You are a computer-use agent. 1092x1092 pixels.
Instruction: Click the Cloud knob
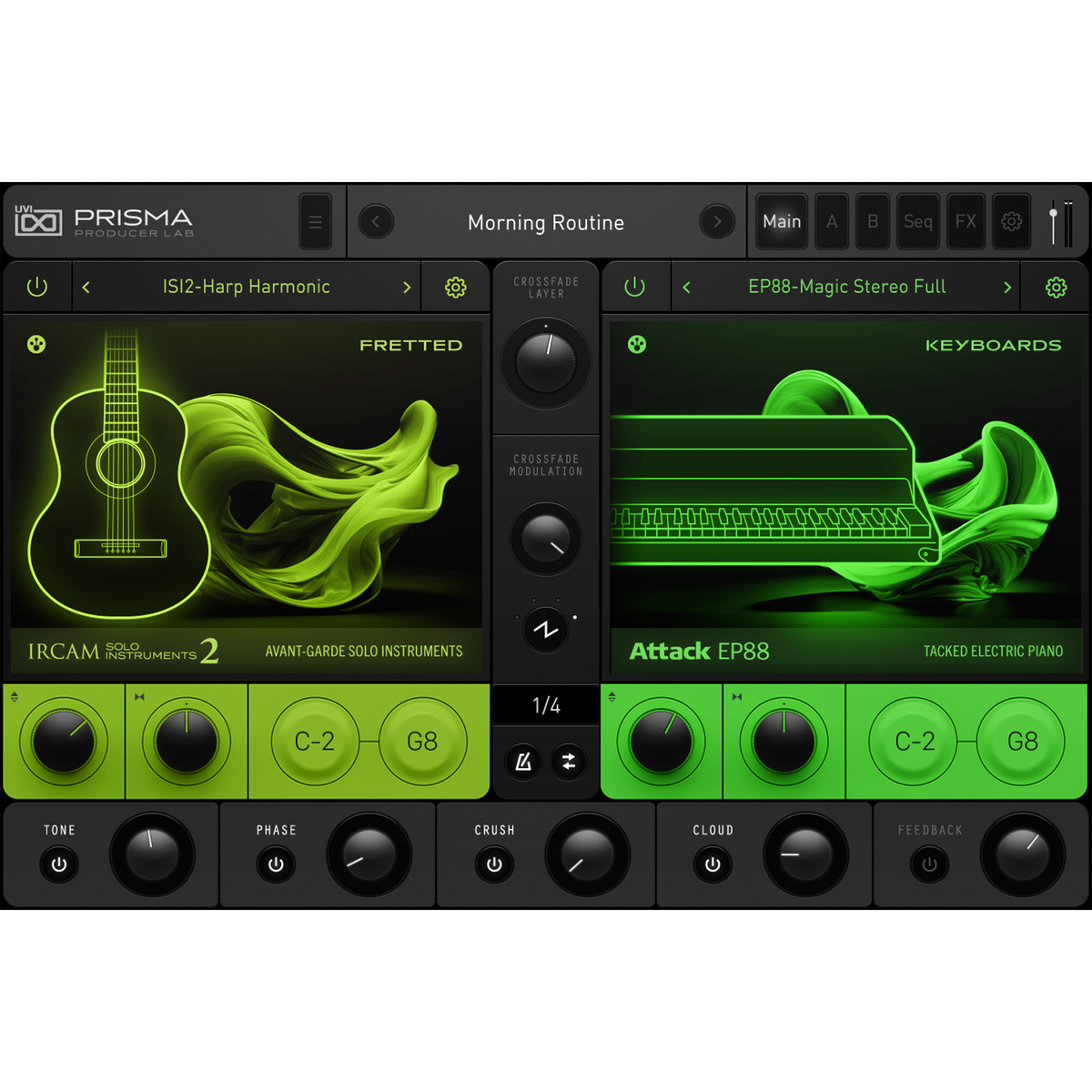[805, 854]
